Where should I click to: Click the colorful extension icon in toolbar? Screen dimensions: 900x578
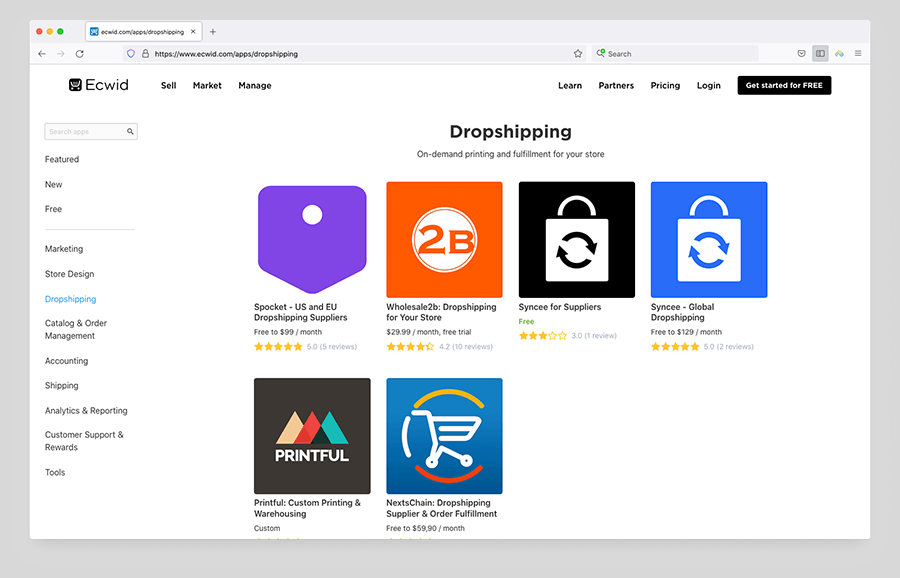(x=839, y=53)
